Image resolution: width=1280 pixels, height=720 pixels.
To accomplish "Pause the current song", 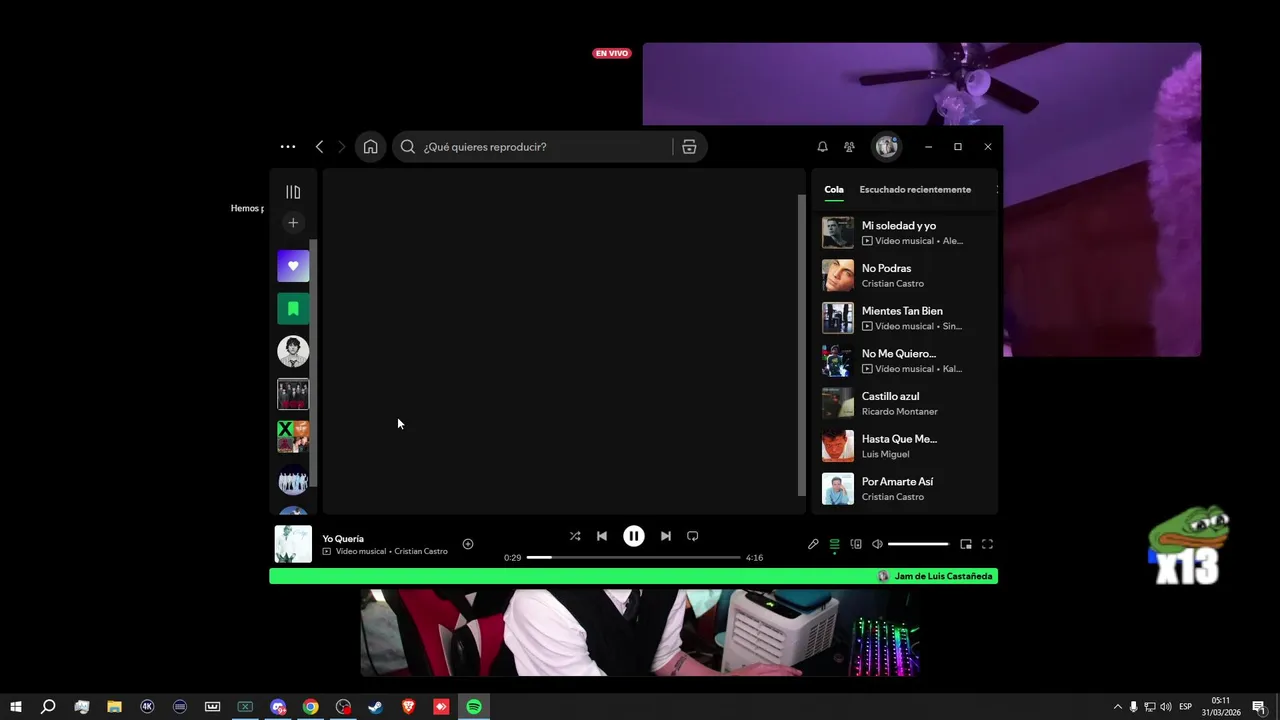I will [x=634, y=536].
